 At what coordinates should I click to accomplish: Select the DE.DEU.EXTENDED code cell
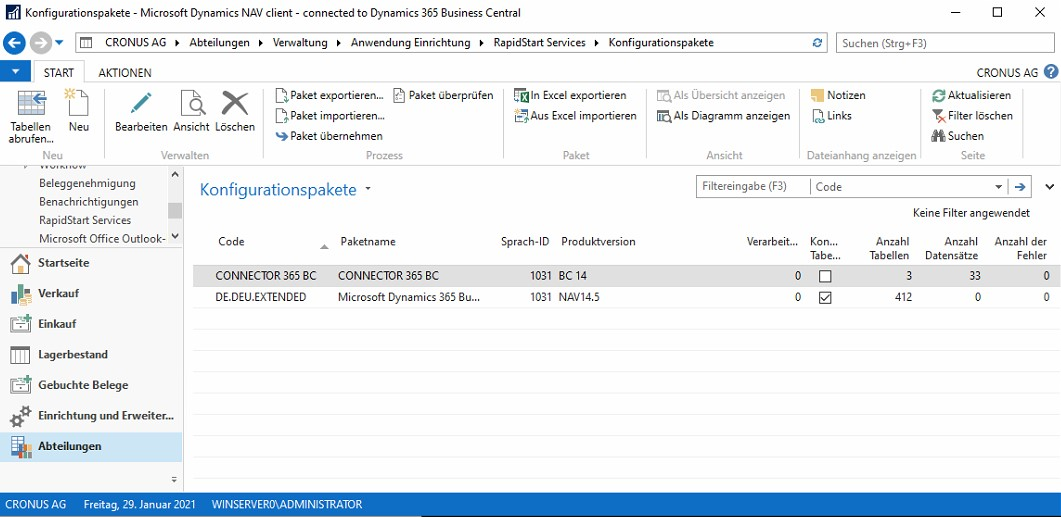[261, 297]
